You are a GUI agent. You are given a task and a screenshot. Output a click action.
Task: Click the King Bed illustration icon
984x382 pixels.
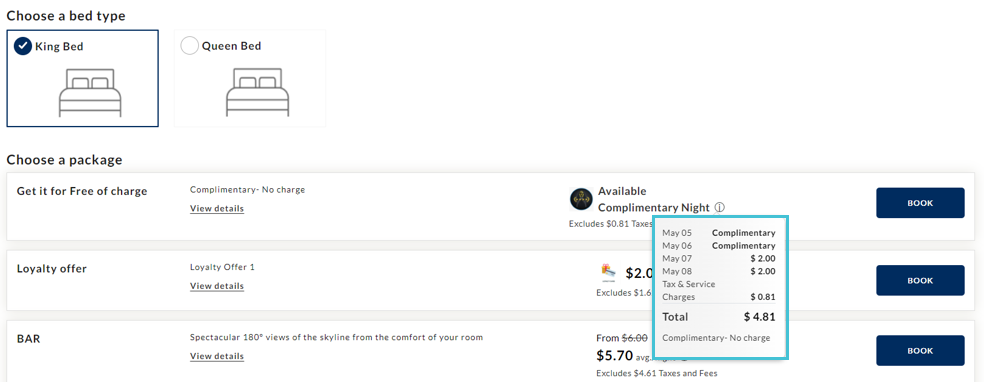pos(89,93)
